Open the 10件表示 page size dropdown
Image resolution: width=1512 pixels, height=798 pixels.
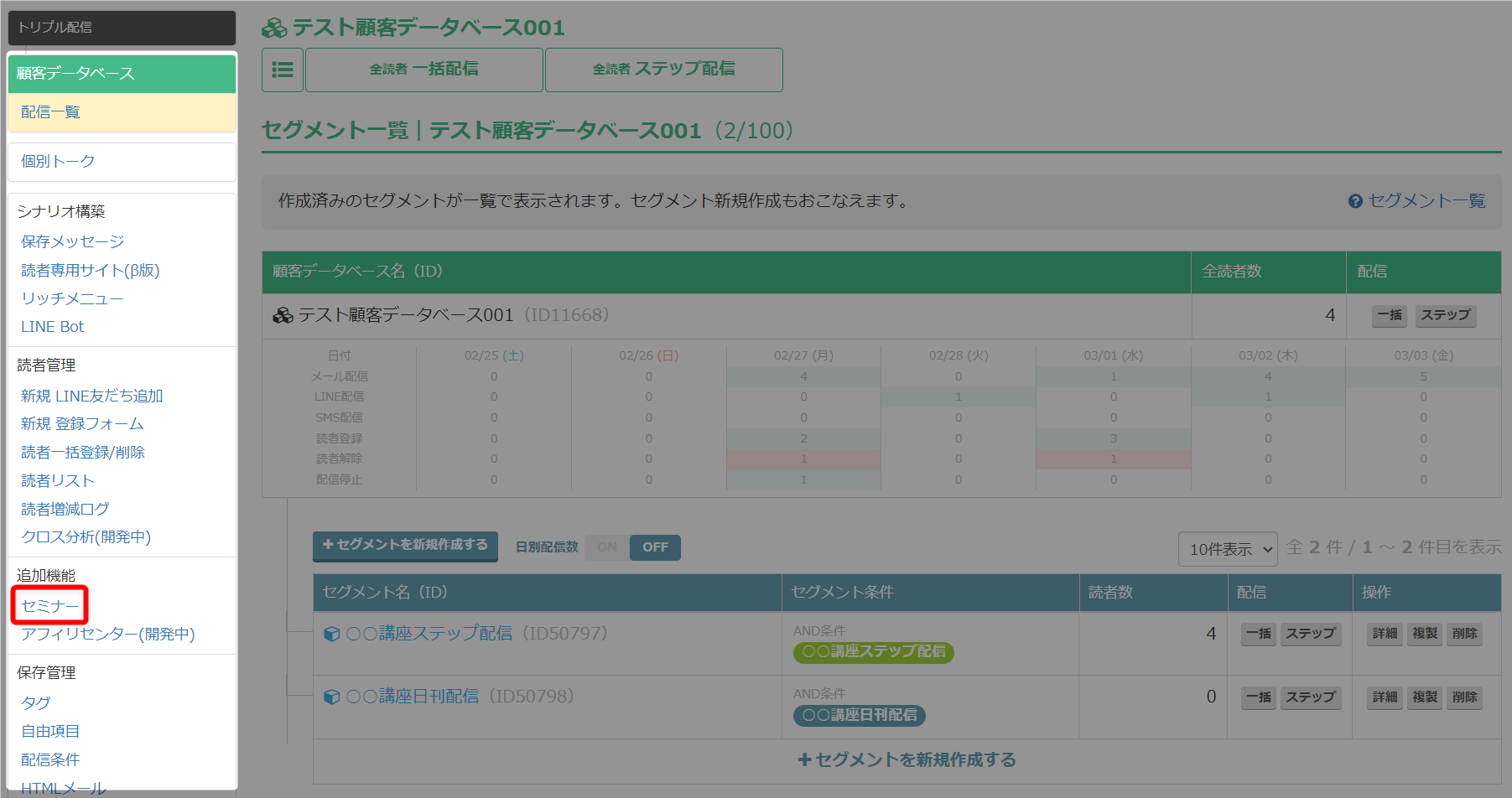1228,549
